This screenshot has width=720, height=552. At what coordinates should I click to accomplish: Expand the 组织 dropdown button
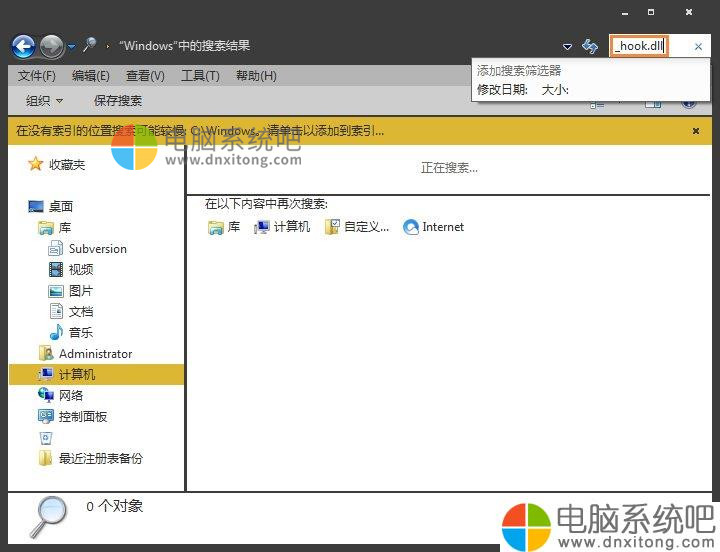(44, 101)
